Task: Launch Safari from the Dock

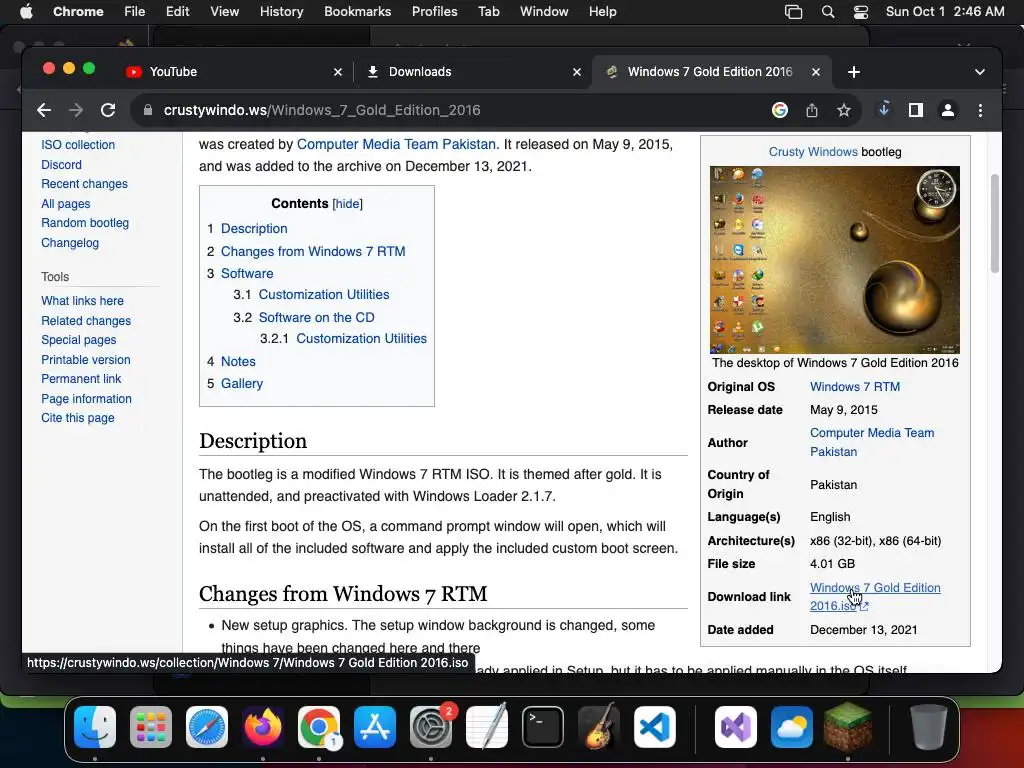Action: click(x=207, y=727)
